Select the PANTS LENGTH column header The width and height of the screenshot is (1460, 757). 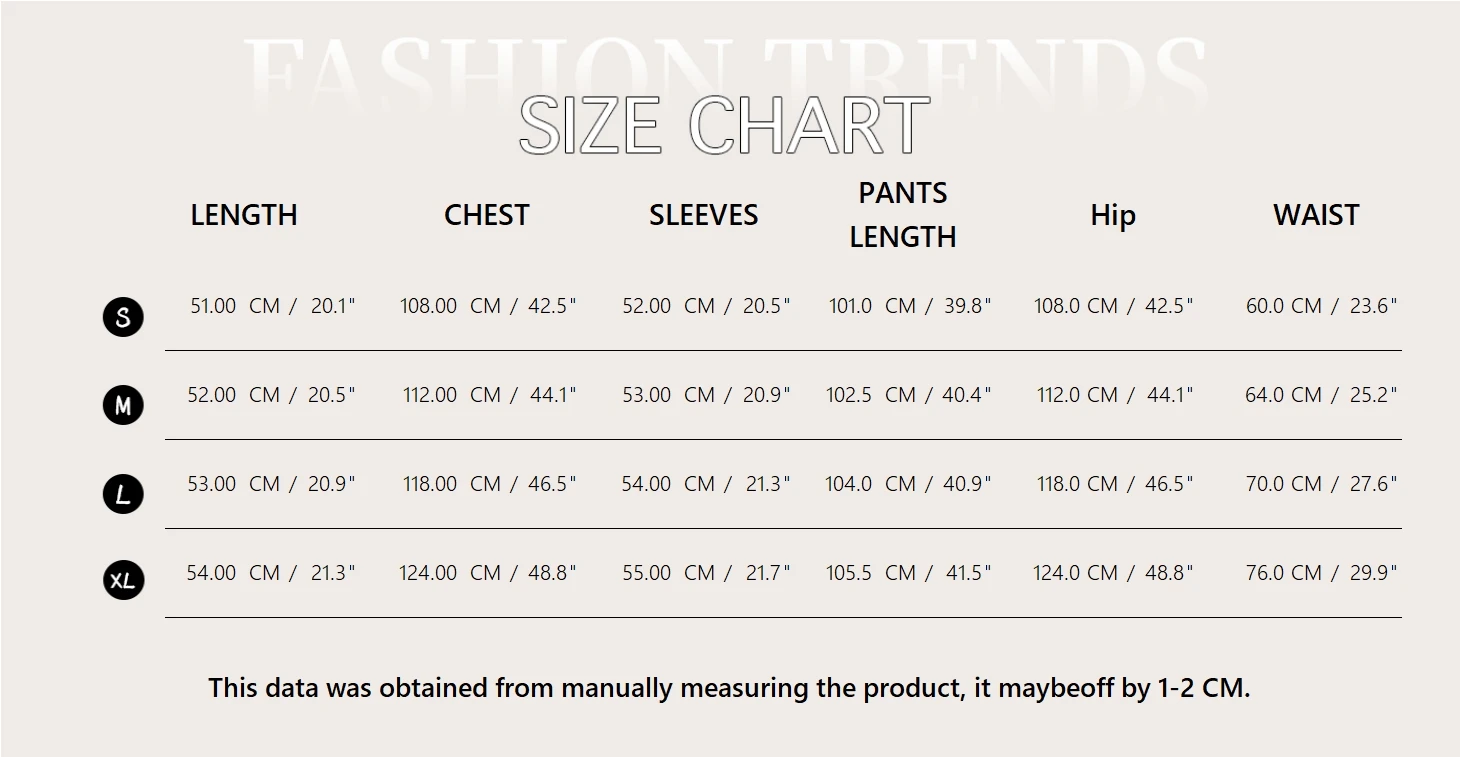tap(903, 215)
